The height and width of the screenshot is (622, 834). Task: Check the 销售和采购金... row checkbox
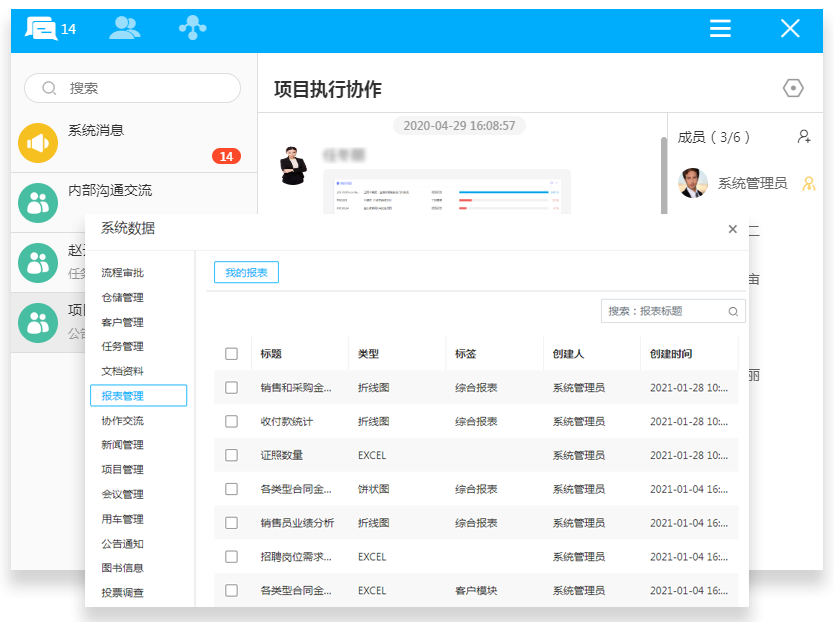point(231,387)
